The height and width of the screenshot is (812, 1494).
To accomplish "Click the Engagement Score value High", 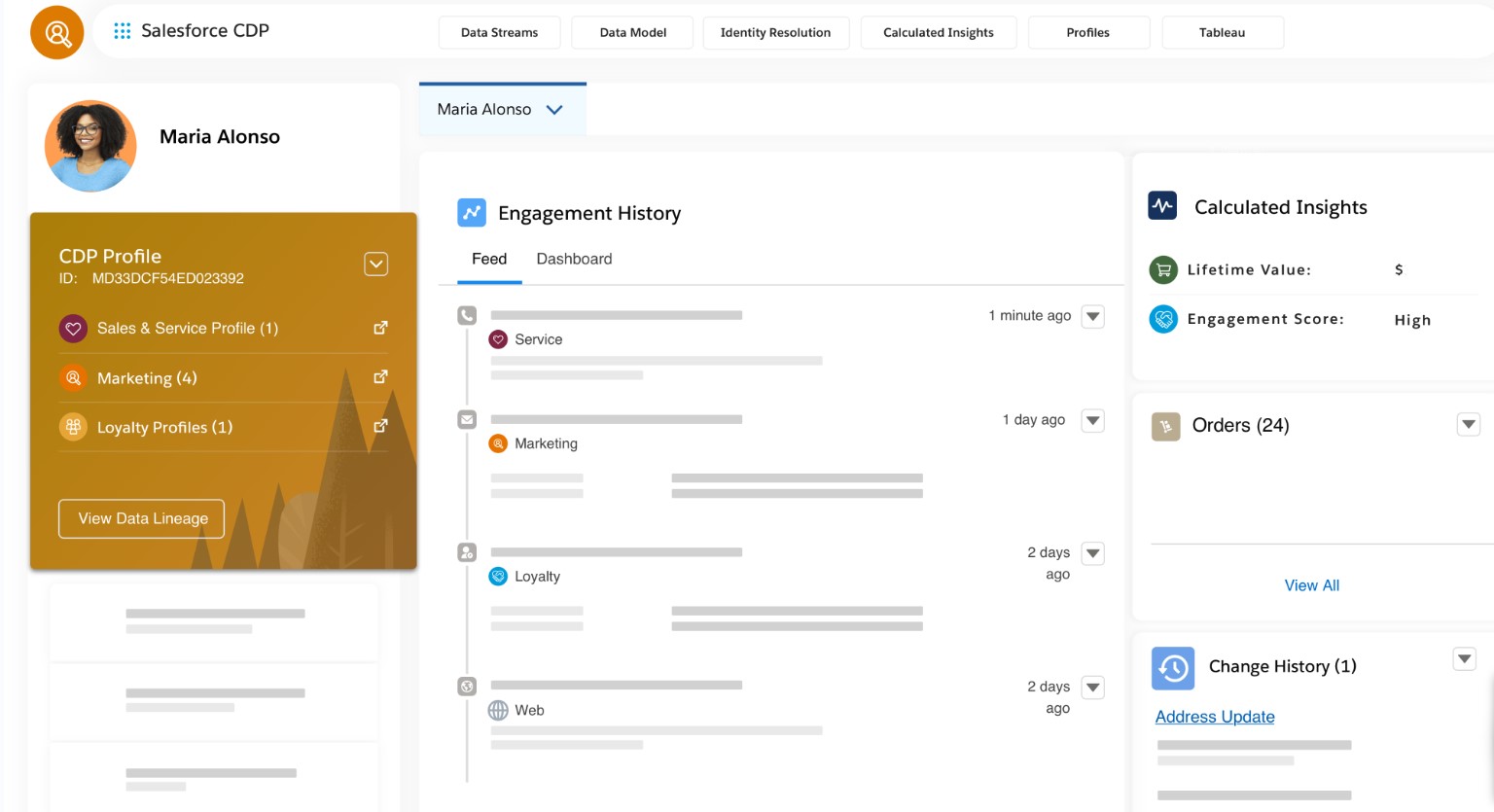I will 1412,320.
